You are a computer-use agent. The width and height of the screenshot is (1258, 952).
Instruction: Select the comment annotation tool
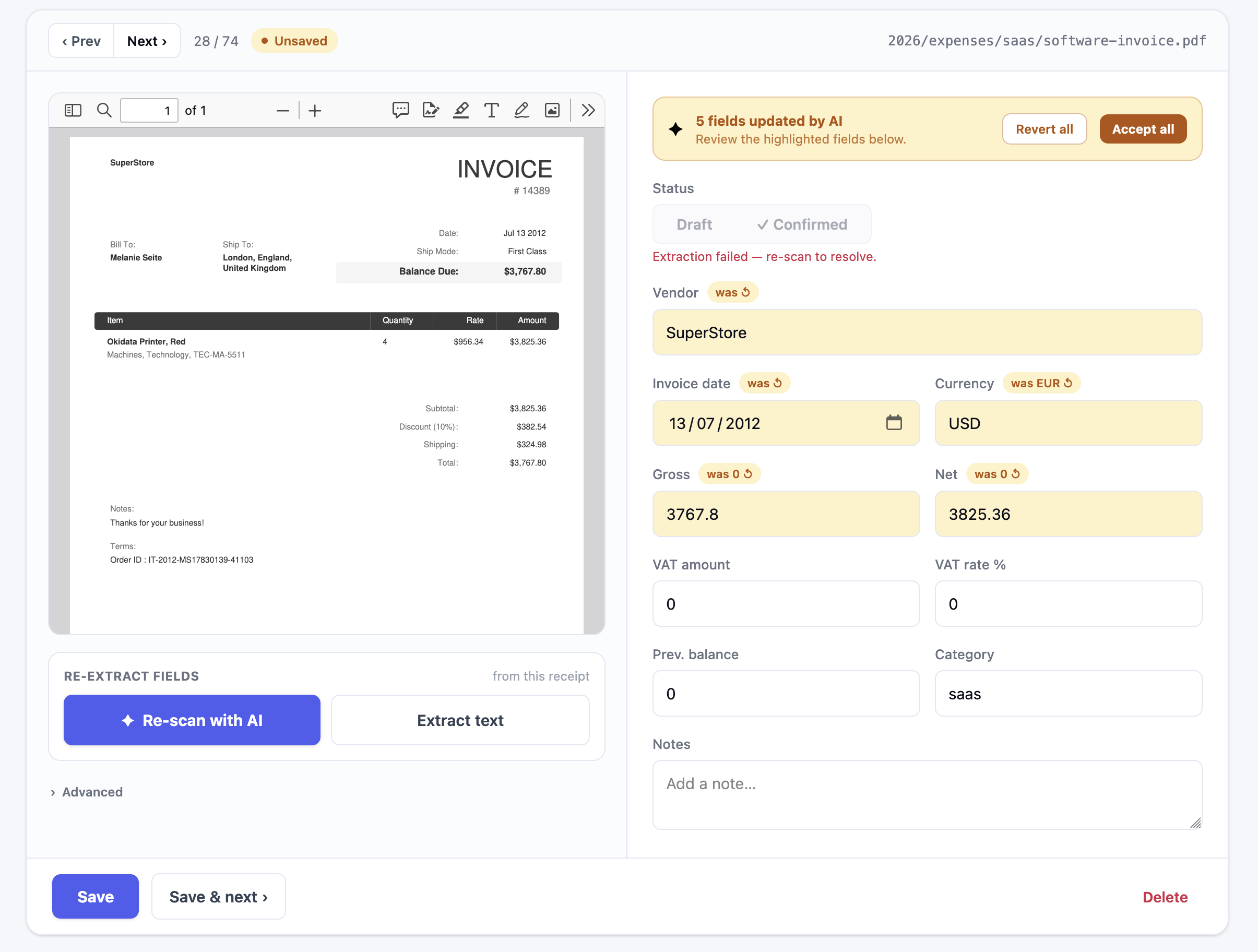400,110
